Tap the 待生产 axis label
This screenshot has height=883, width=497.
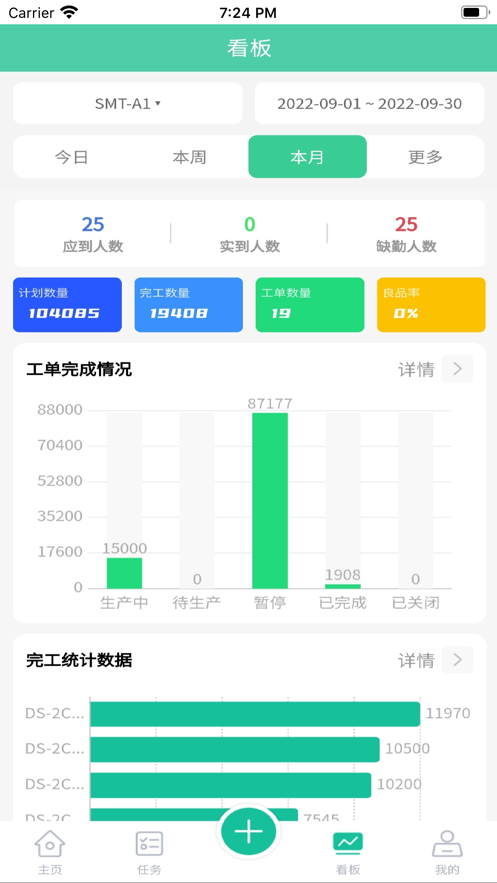point(197,603)
